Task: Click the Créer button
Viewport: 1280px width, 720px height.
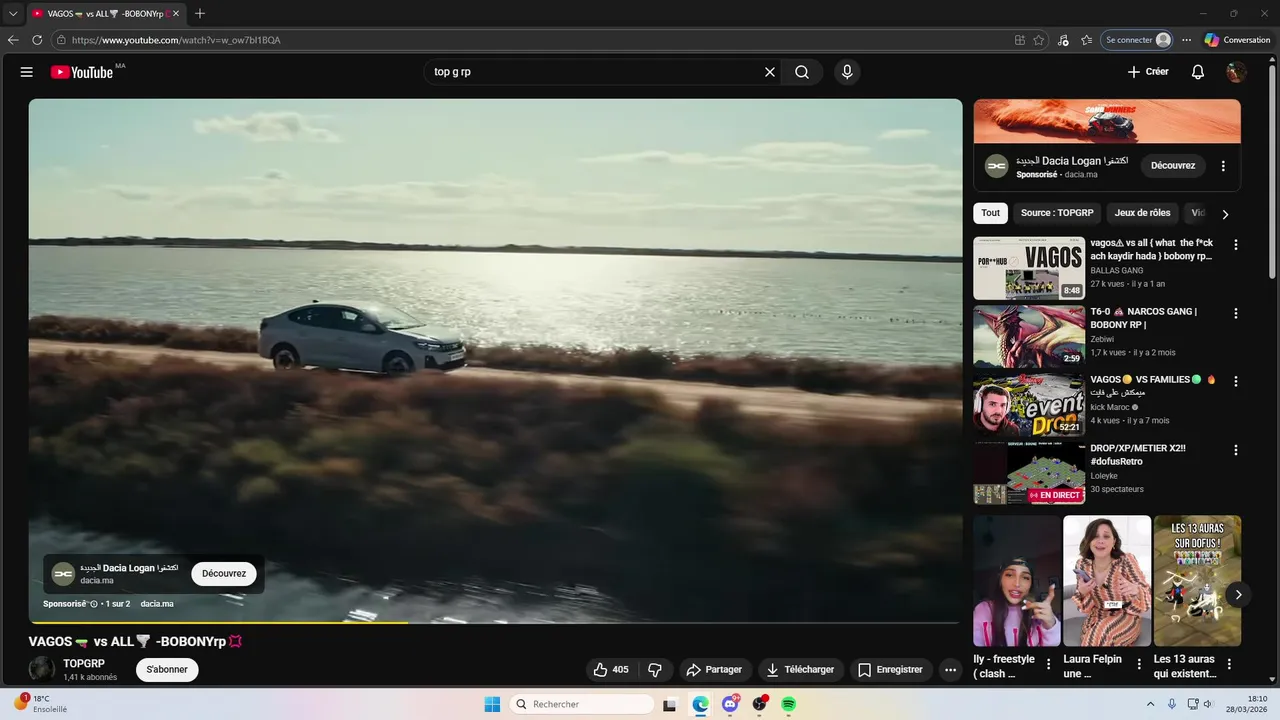Action: coord(1148,72)
